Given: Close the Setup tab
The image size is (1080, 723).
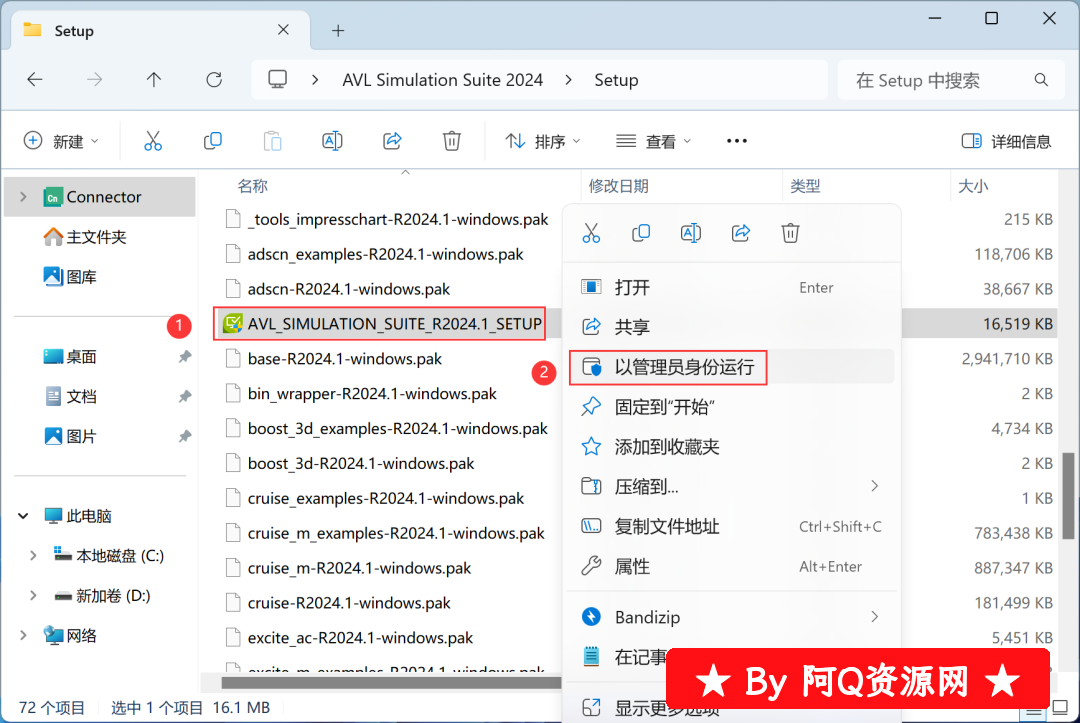Looking at the screenshot, I should pyautogui.click(x=283, y=30).
